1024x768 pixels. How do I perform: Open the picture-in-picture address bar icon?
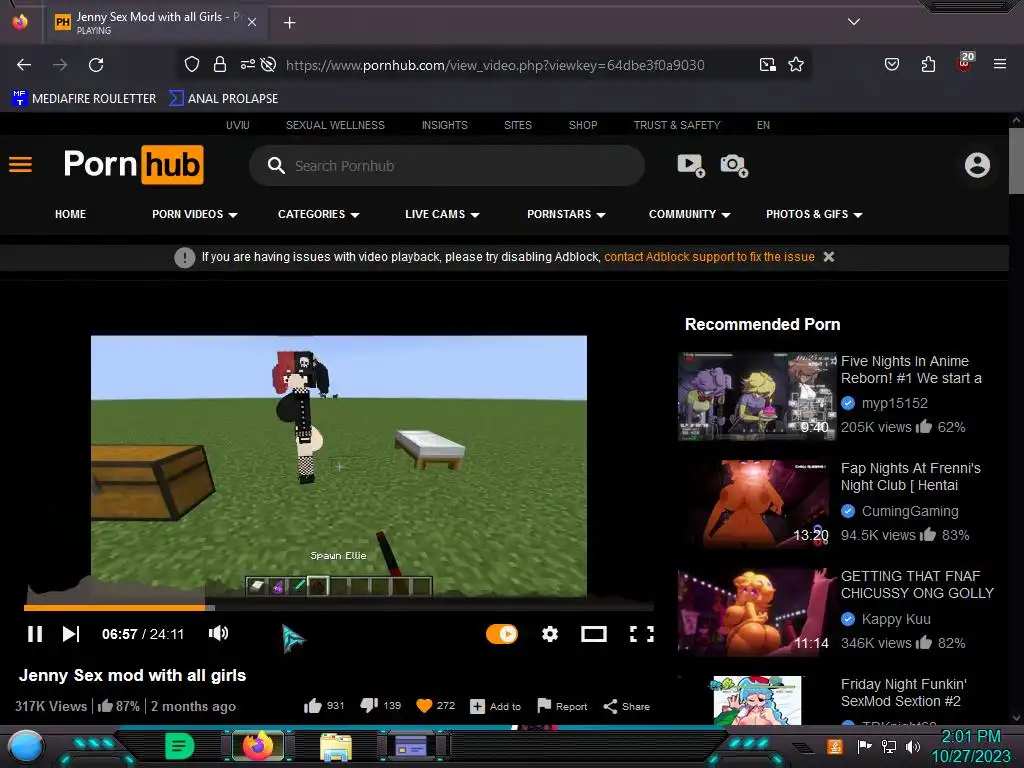pos(767,64)
